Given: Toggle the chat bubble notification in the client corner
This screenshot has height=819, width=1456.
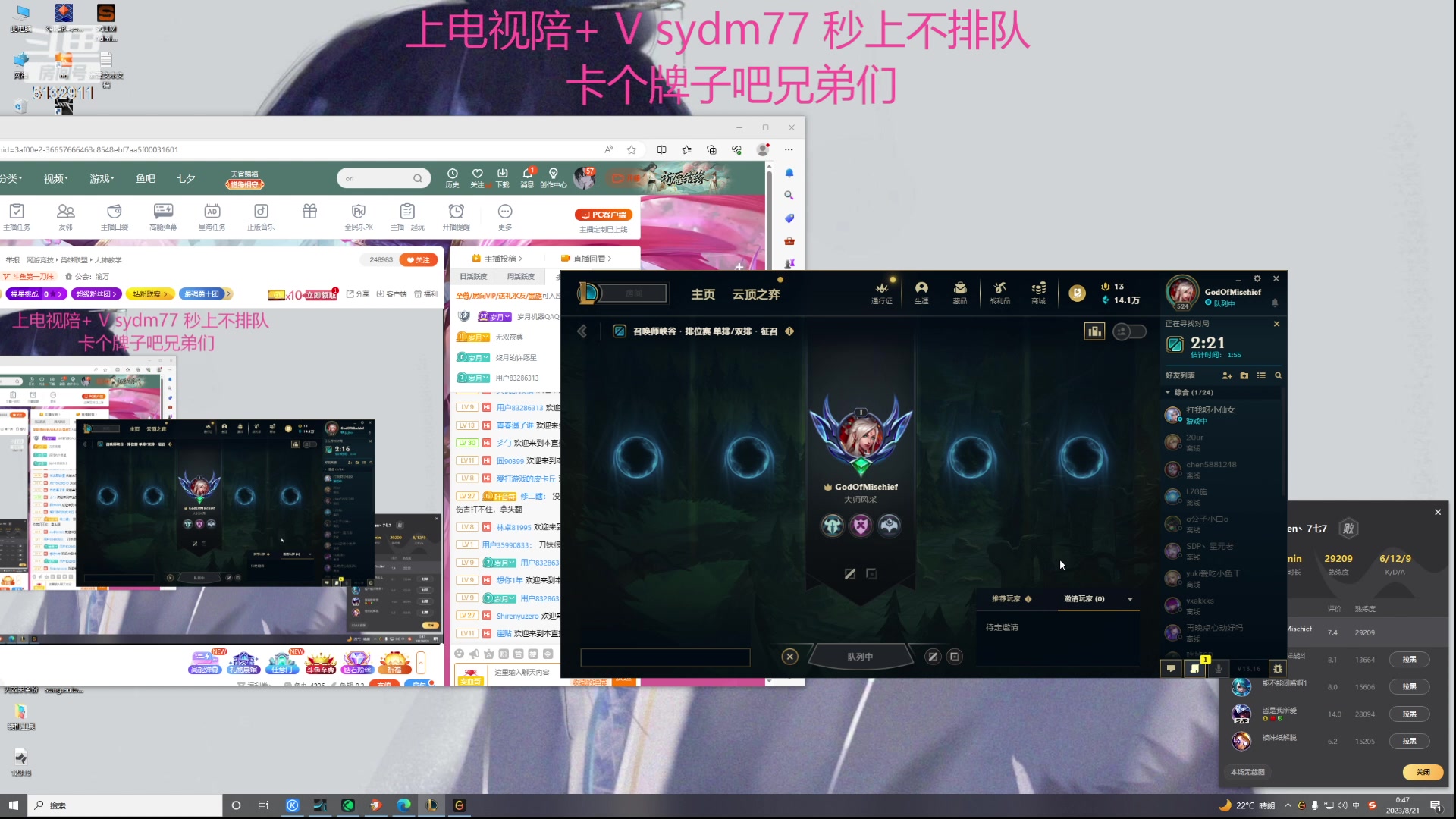Looking at the screenshot, I should pyautogui.click(x=1172, y=669).
